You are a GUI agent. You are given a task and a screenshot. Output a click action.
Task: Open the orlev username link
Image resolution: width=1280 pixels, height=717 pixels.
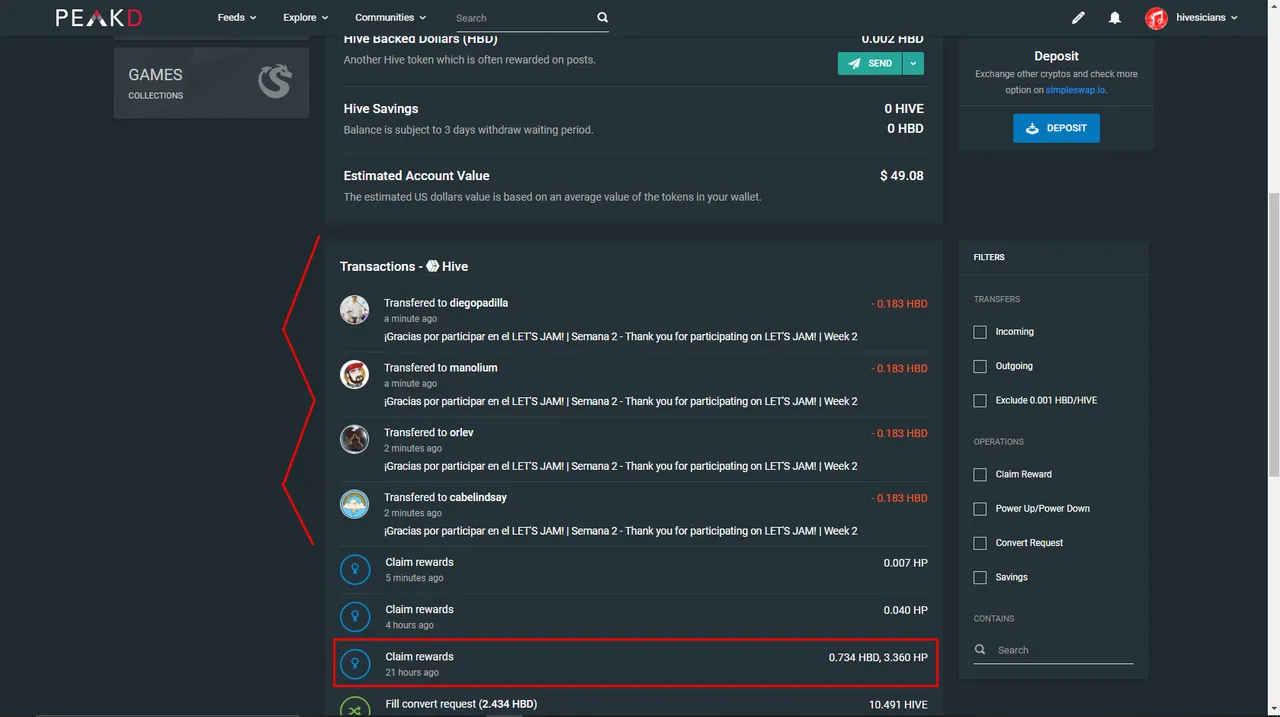[x=462, y=433]
